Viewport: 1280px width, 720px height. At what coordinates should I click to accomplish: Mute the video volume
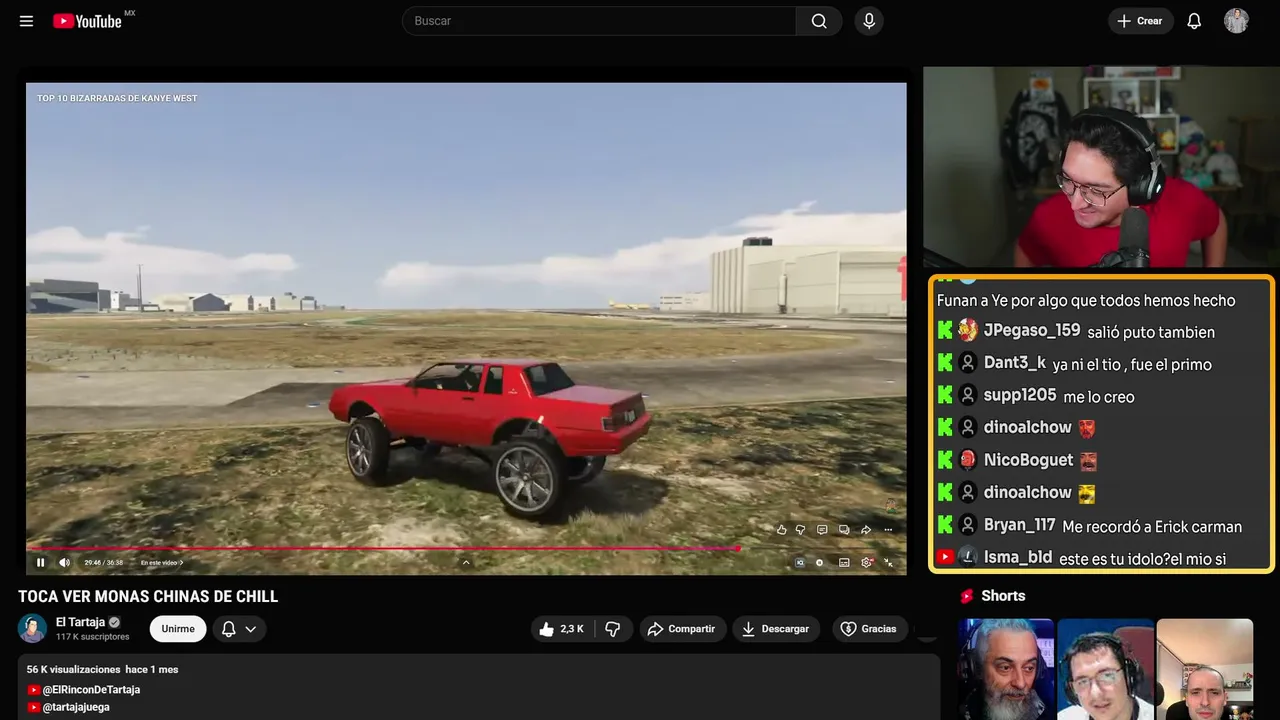click(x=64, y=563)
